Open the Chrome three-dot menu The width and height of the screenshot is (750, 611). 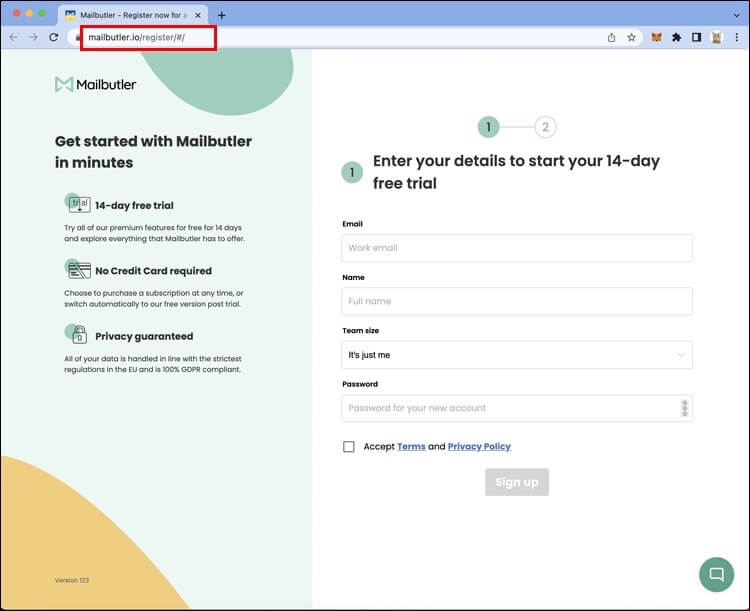click(737, 37)
